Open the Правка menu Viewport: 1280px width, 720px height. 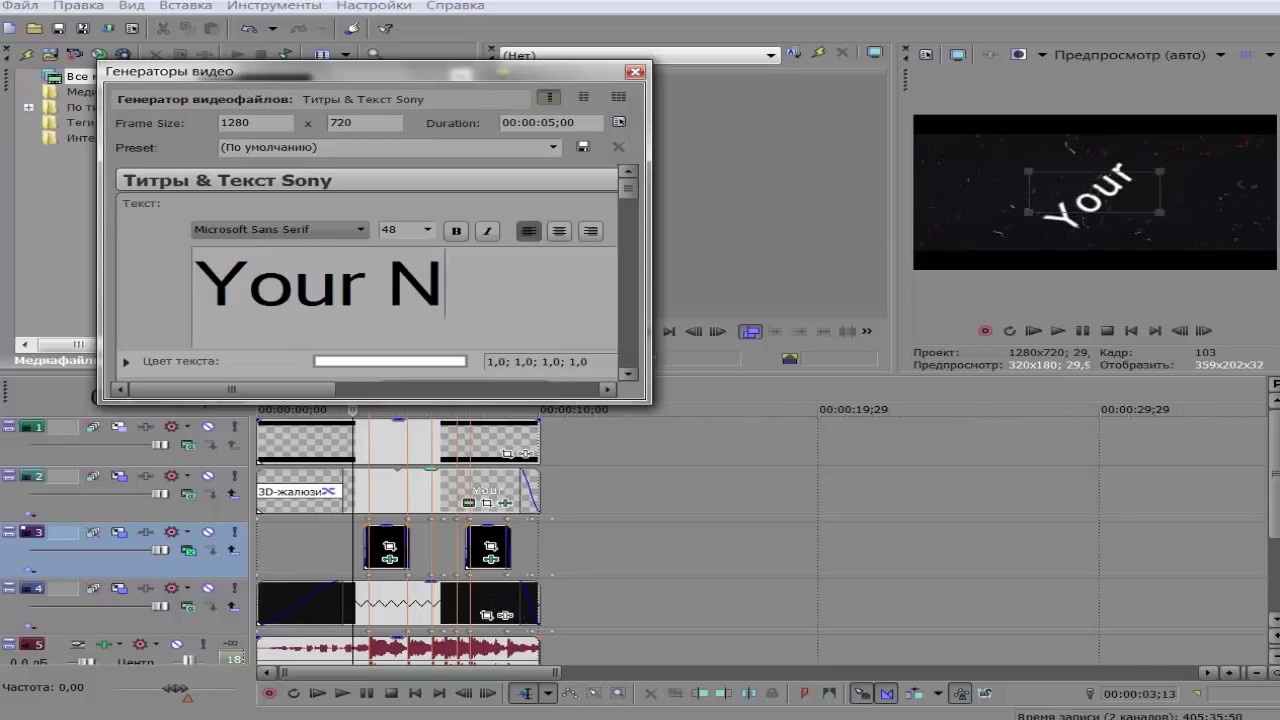(x=78, y=6)
